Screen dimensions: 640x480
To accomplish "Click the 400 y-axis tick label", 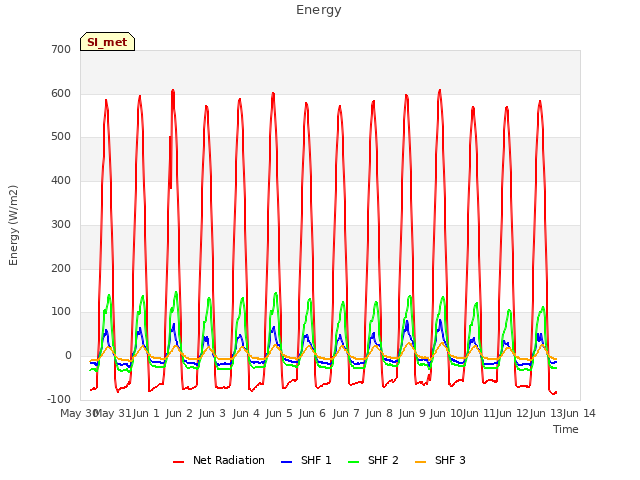I will coord(61,180).
